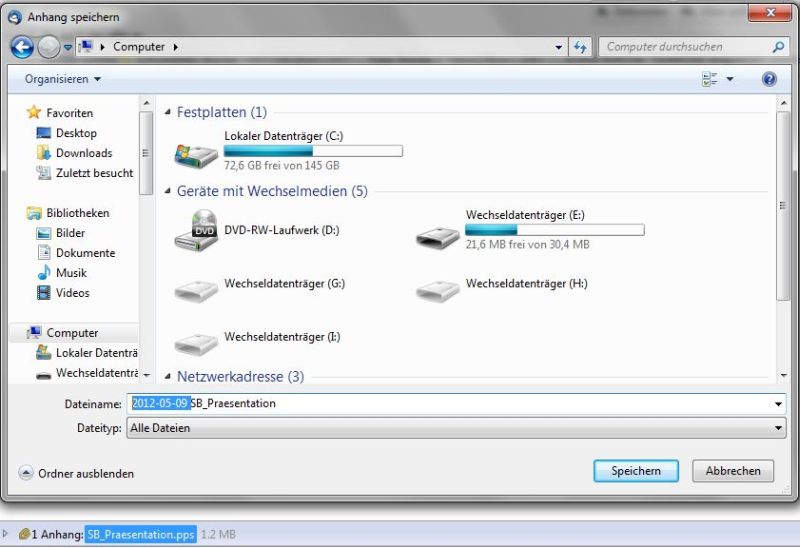The height and width of the screenshot is (548, 800).
Task: Expand the address bar history dropdown arrow
Action: 559,47
